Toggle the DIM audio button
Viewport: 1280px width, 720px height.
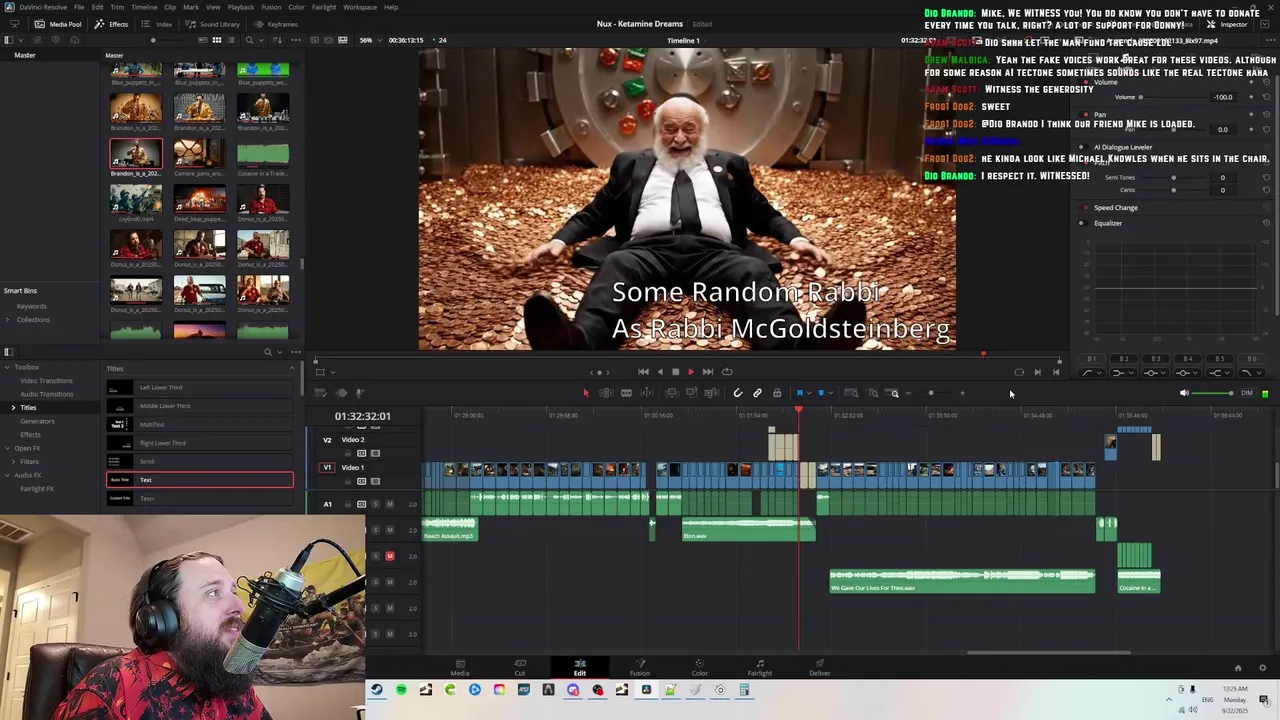tap(1247, 393)
